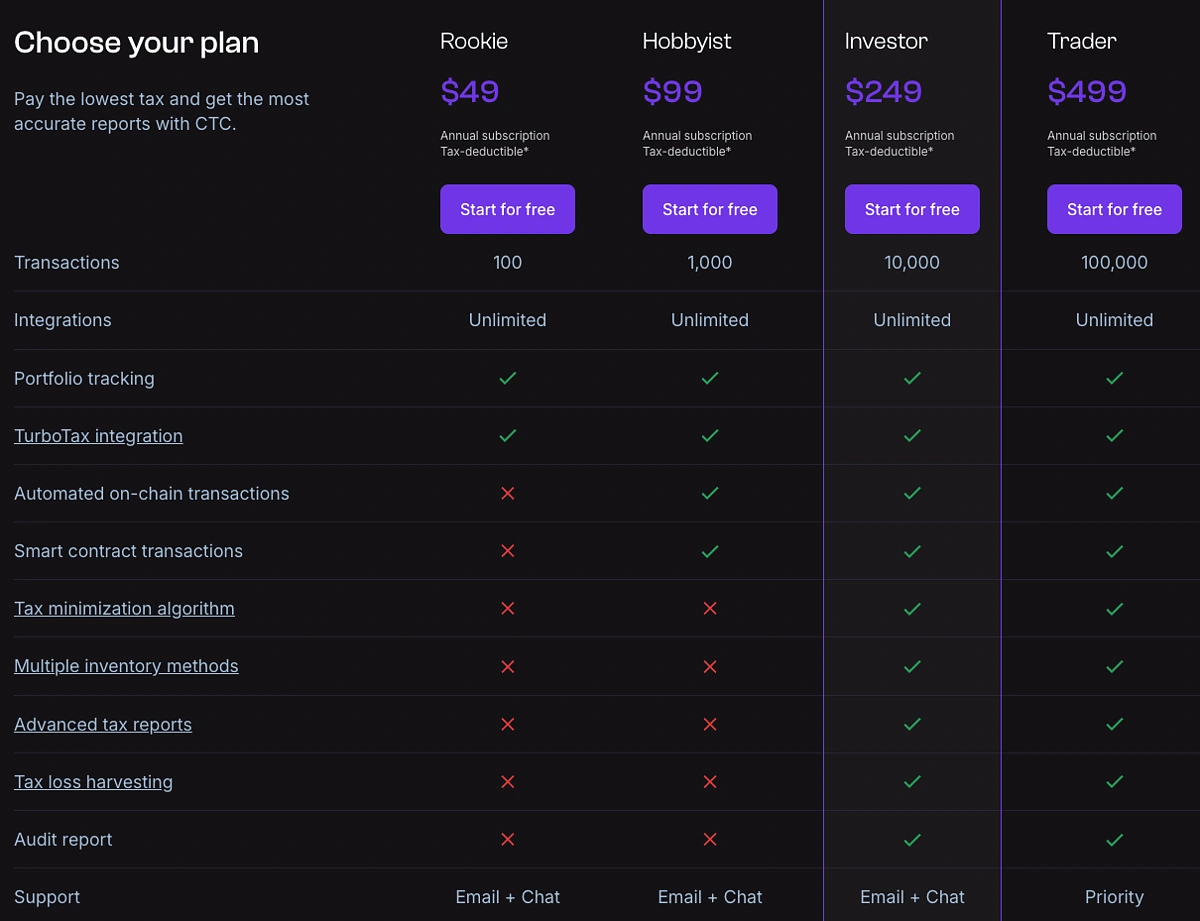Open the Multiple inventory methods link
Screen dimensions: 1200x921
[126, 665]
